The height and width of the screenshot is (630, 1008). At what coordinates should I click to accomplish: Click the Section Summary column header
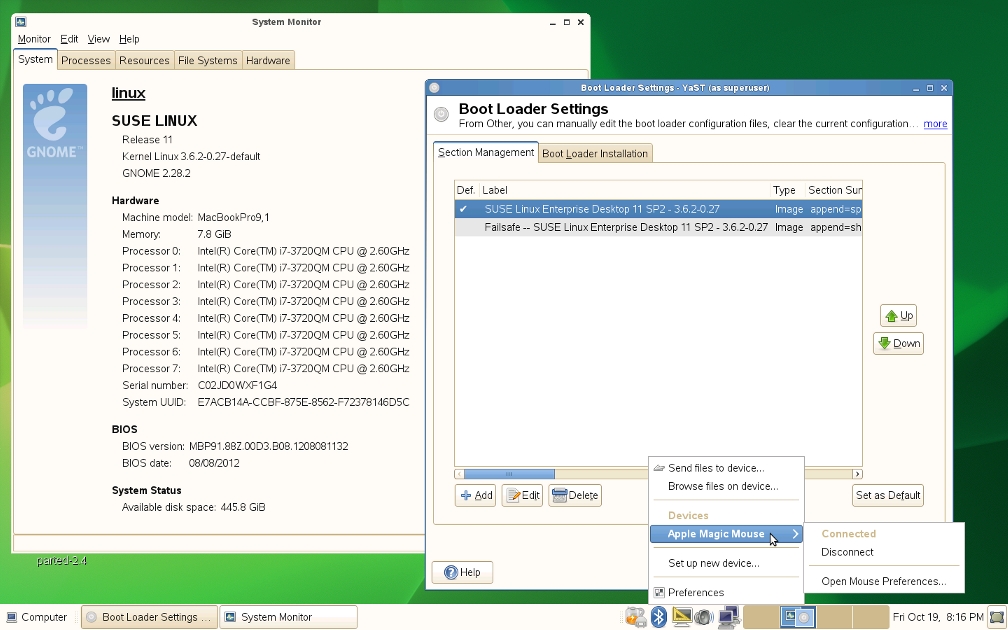(834, 190)
